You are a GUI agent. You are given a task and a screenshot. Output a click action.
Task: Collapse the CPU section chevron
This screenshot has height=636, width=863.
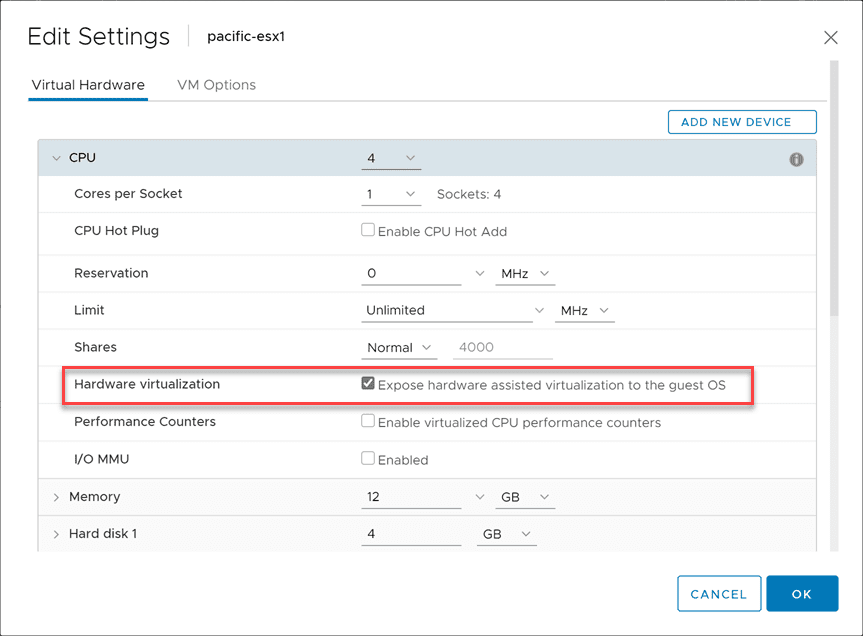57,157
